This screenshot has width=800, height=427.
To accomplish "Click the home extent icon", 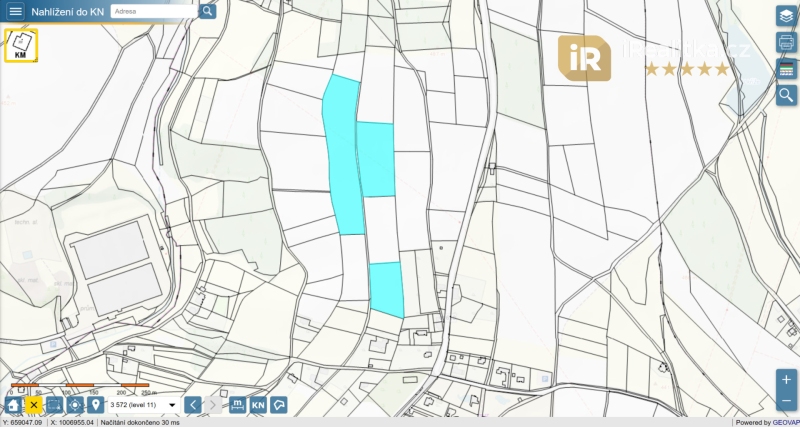I will tap(13, 405).
